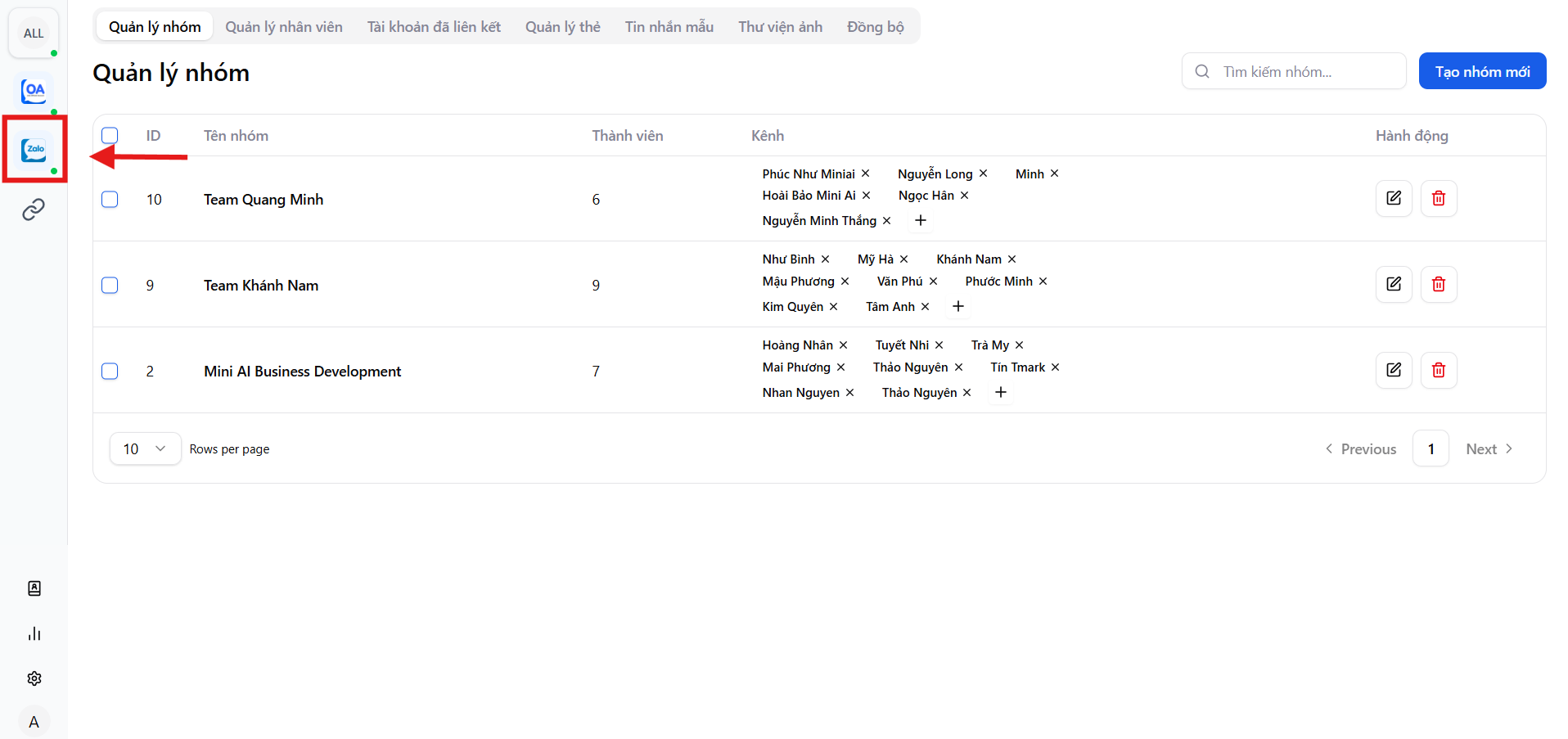Open the statistics bar chart icon
This screenshot has width=1568, height=739.
coord(34,633)
